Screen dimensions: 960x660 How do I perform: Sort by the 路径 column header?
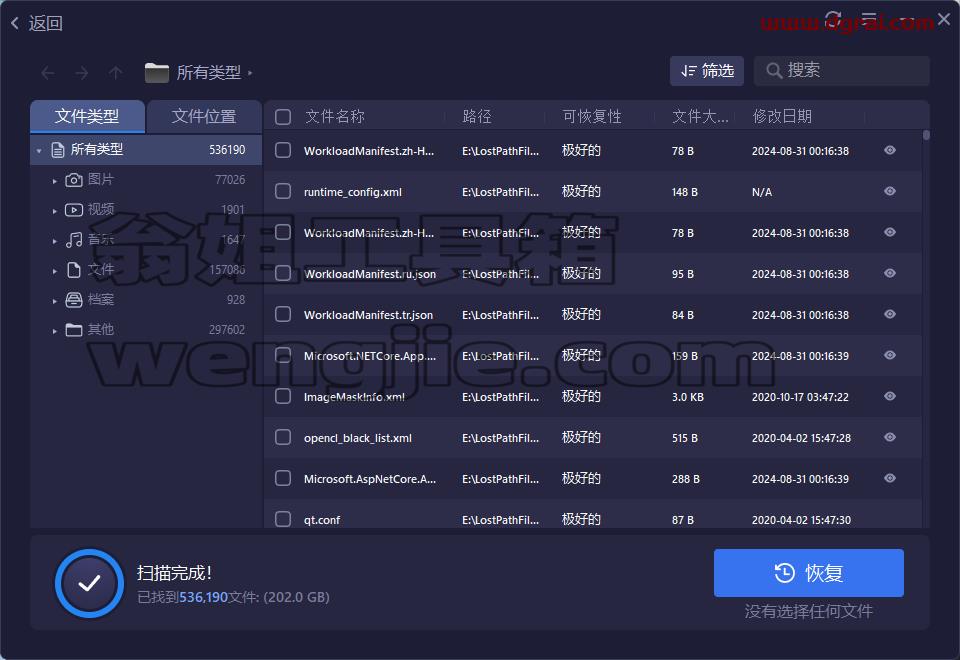click(477, 116)
